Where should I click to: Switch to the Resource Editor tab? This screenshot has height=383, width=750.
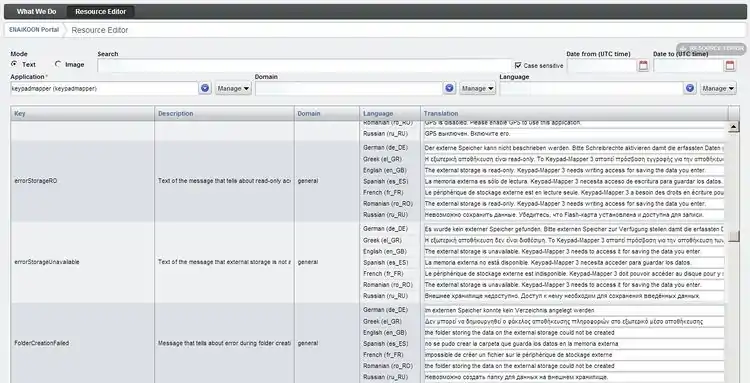[100, 11]
